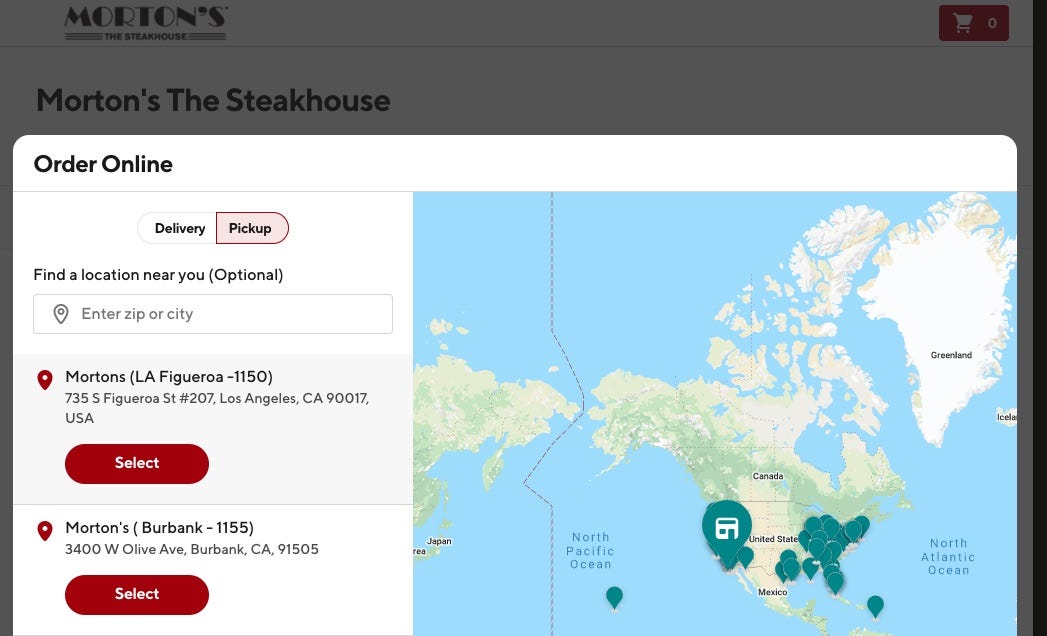Select the lone teal map pin in the Pacific Ocean
Screen dimensions: 1047x636
point(614,597)
